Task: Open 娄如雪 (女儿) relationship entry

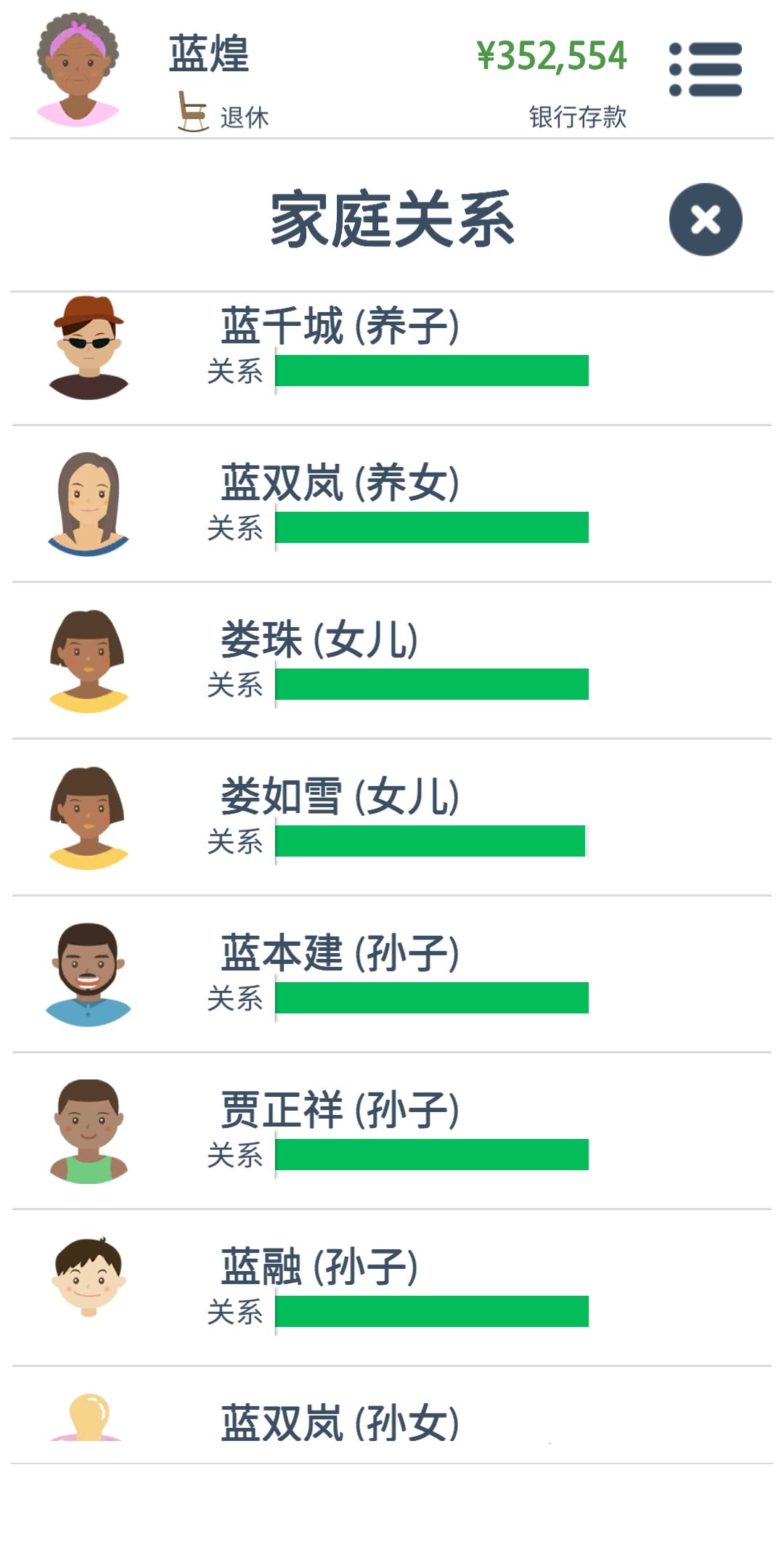Action: click(x=392, y=817)
